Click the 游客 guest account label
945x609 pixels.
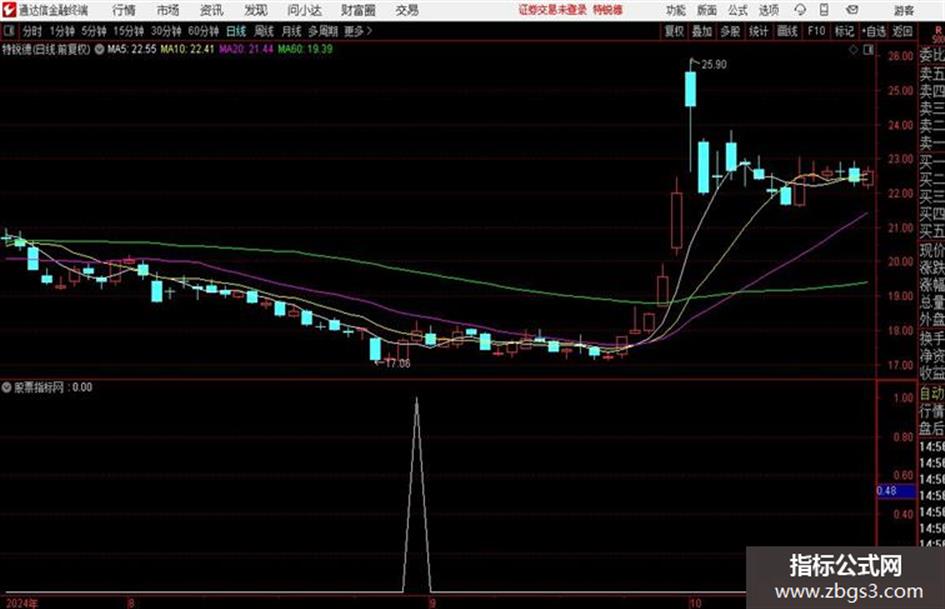tap(903, 10)
